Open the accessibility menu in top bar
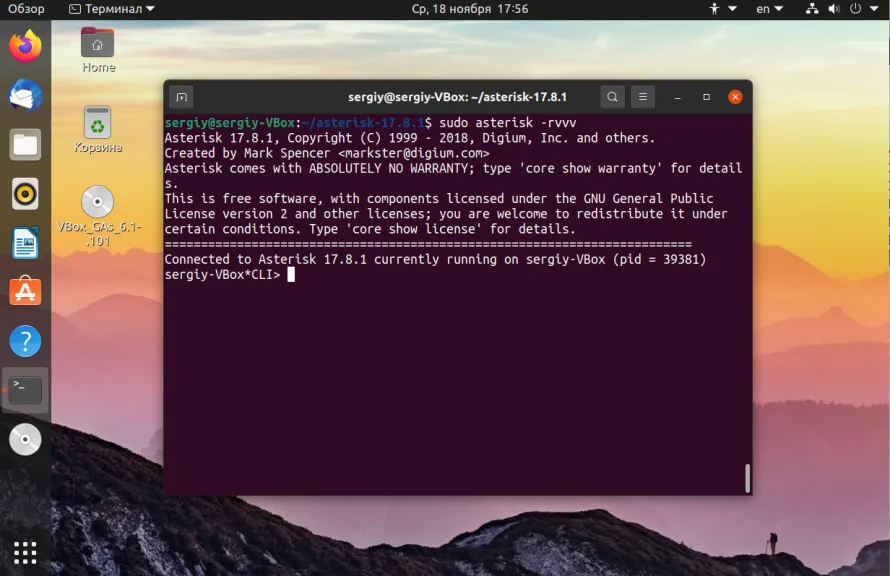This screenshot has width=890, height=576. [723, 9]
